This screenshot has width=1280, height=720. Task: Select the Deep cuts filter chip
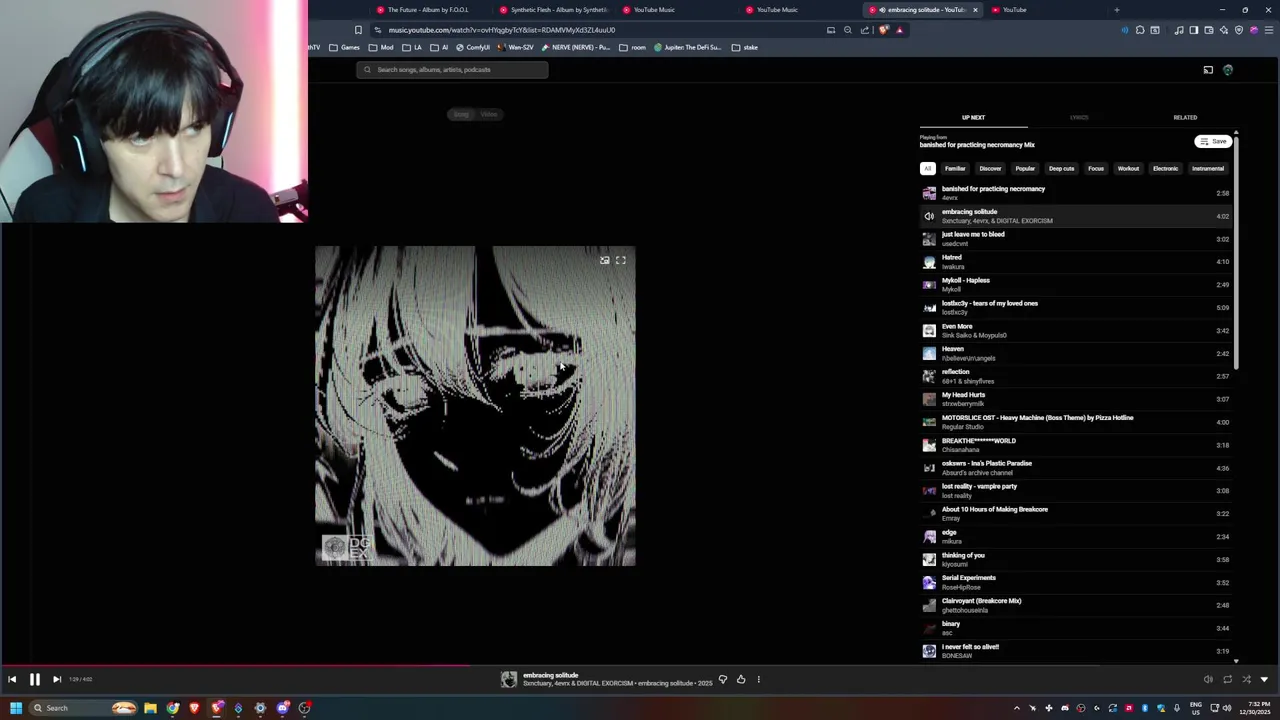[x=1061, y=168]
